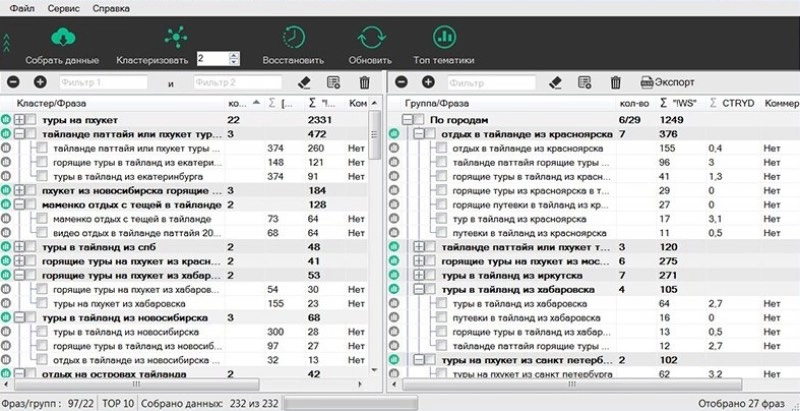Expand the туры в тайланд из спб cluster
800x411 pixels.
19,247
